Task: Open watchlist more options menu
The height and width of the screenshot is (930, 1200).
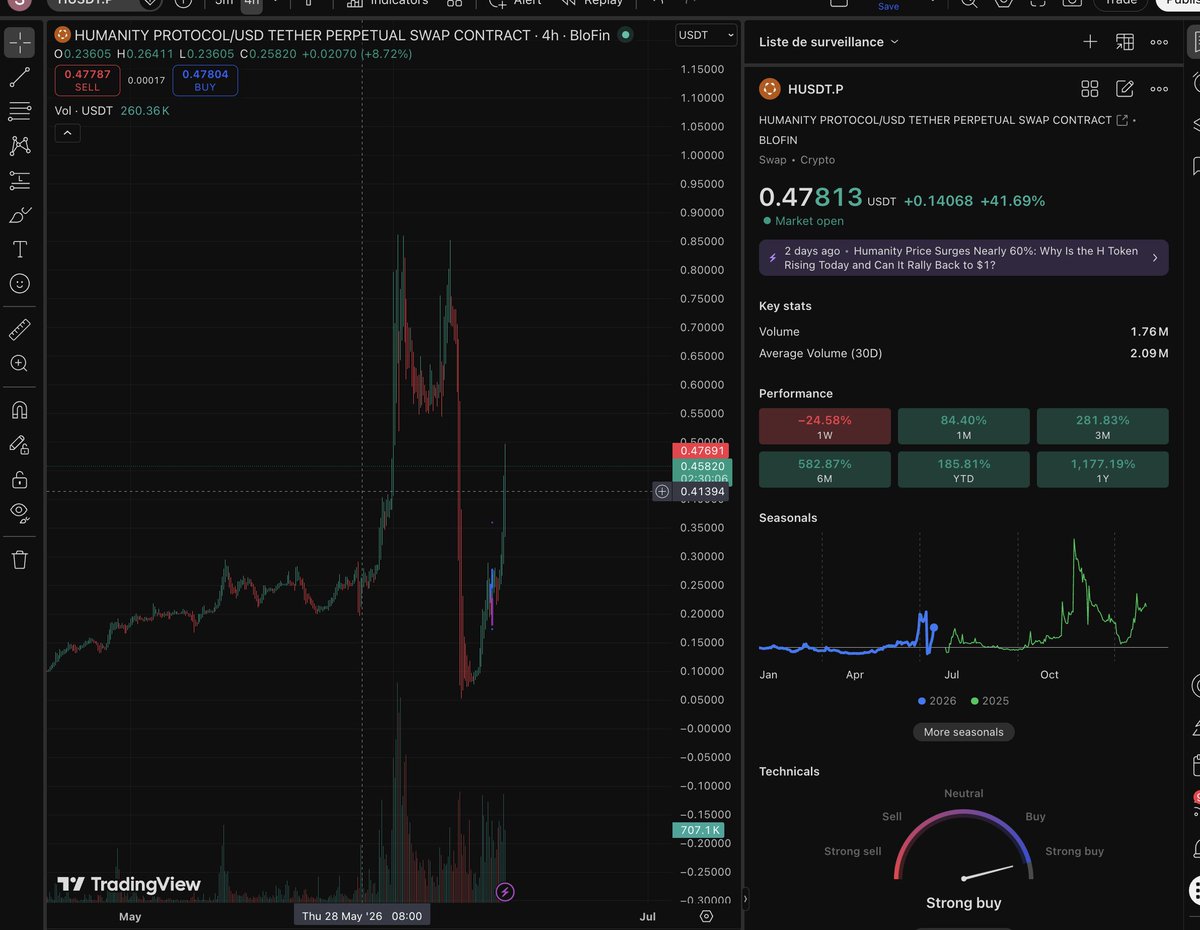Action: click(1159, 42)
